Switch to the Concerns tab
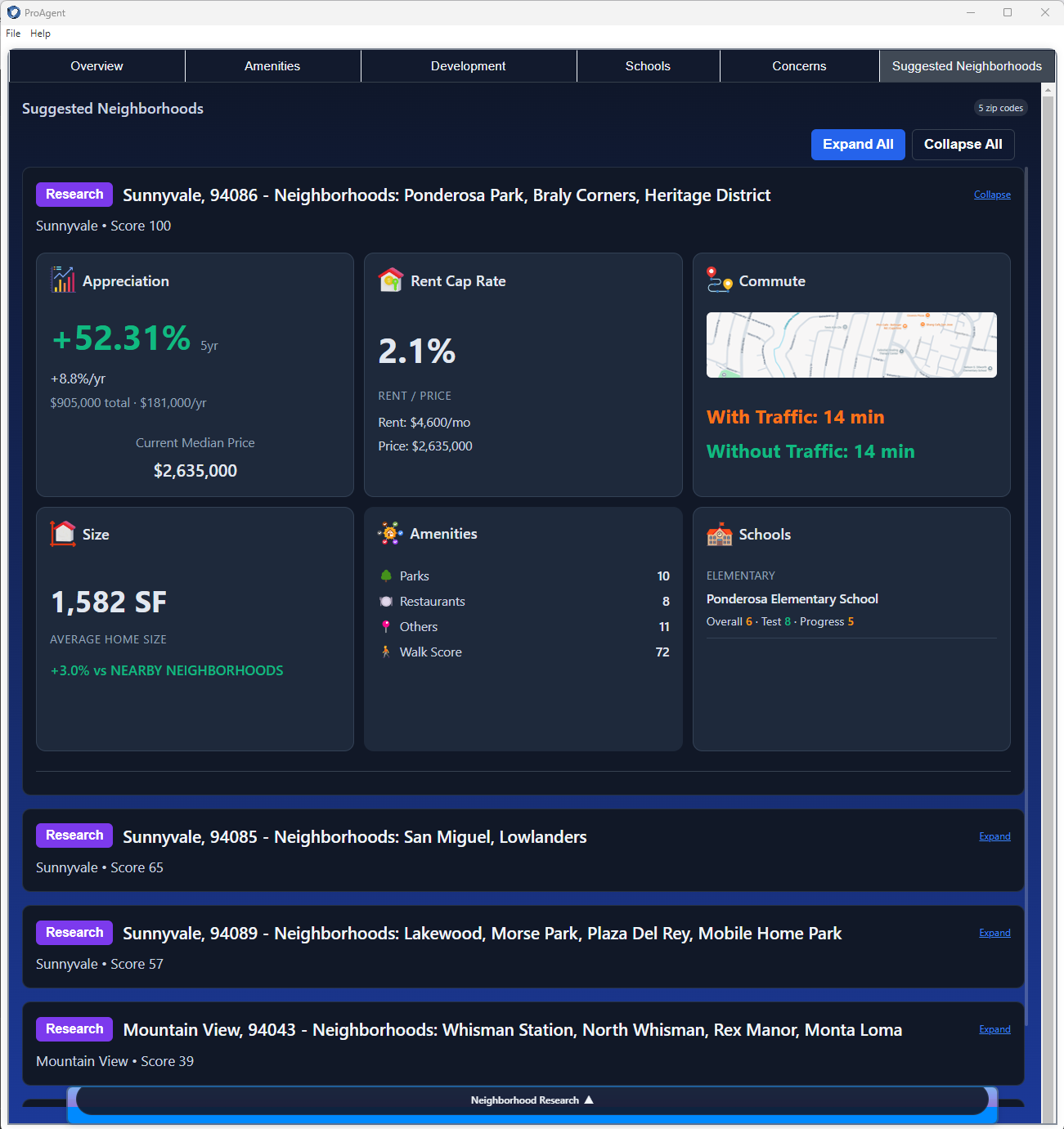 pyautogui.click(x=798, y=65)
